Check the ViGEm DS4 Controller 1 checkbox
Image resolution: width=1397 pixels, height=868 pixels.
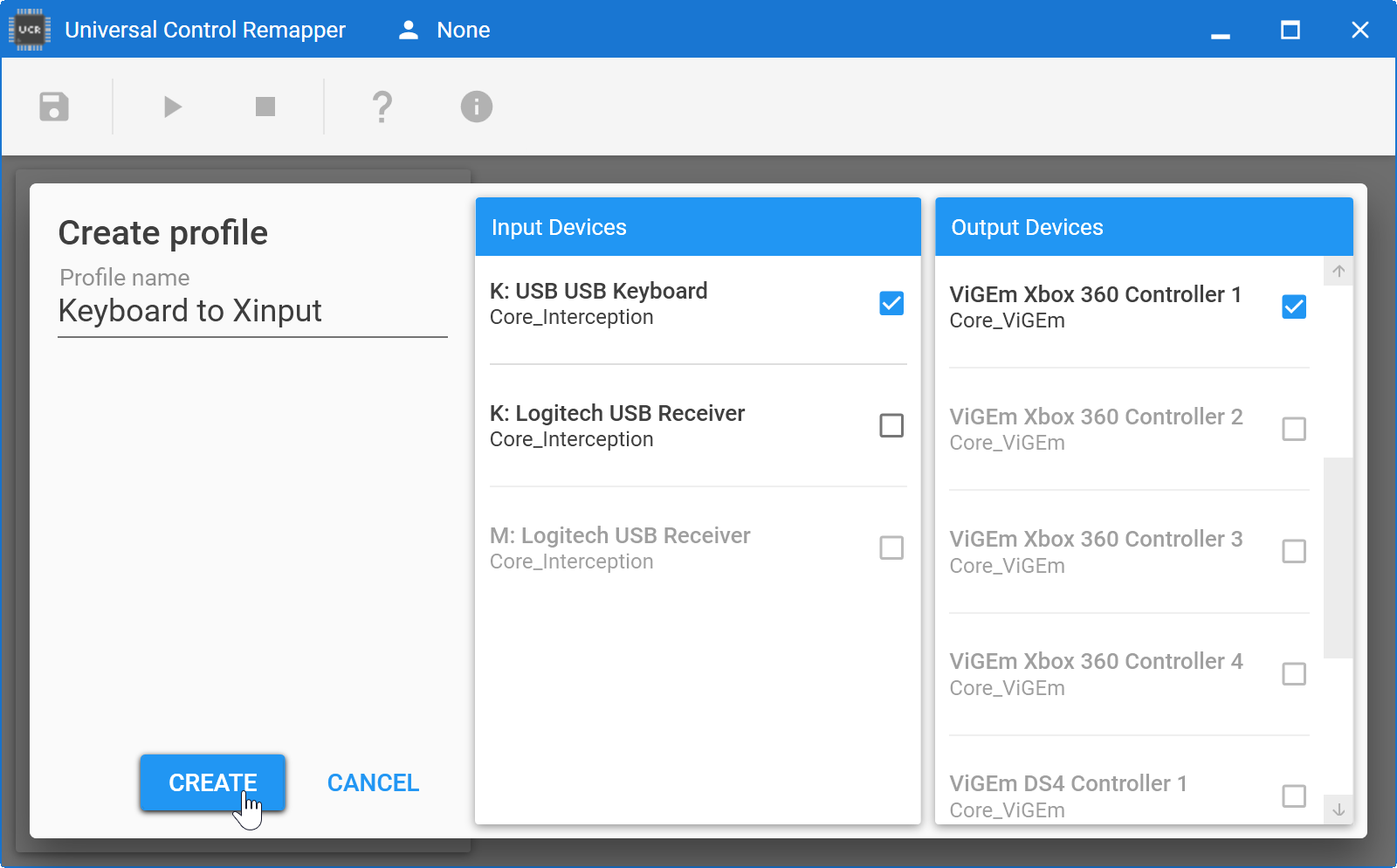click(x=1293, y=796)
